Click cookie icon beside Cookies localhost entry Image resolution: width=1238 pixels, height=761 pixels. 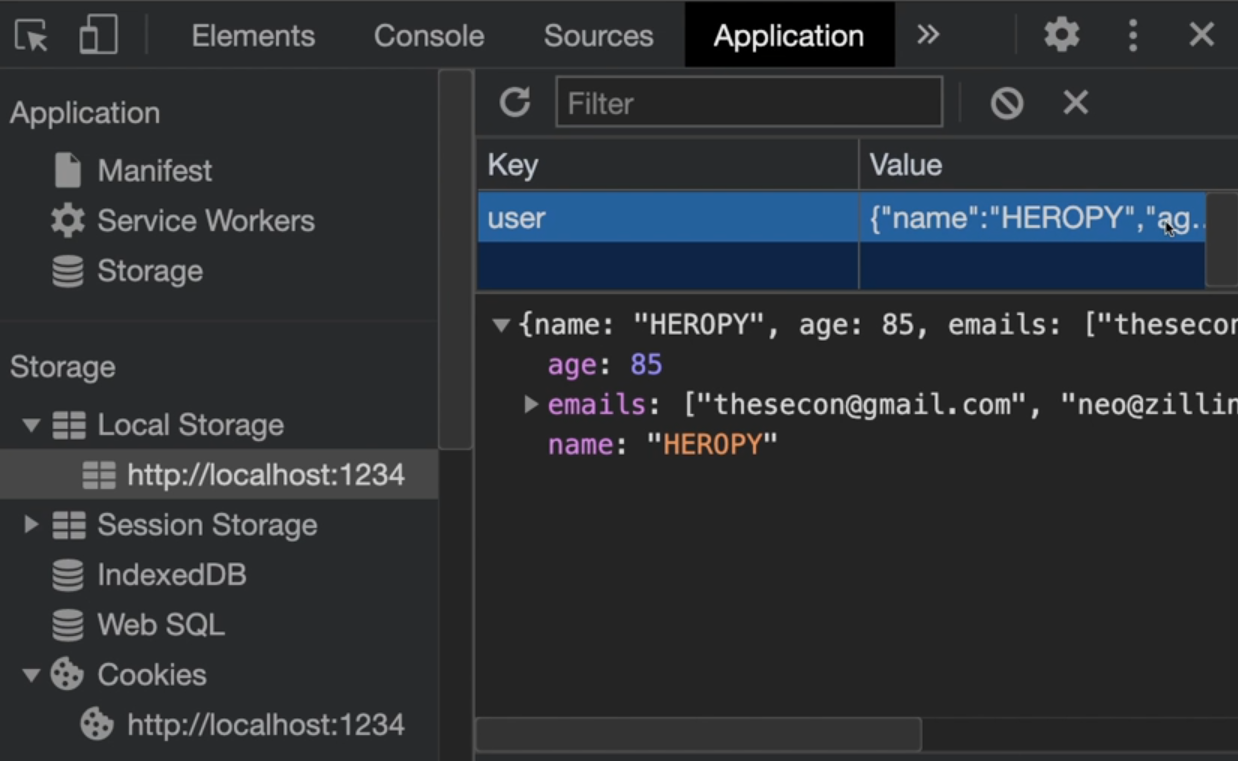[x=97, y=725]
